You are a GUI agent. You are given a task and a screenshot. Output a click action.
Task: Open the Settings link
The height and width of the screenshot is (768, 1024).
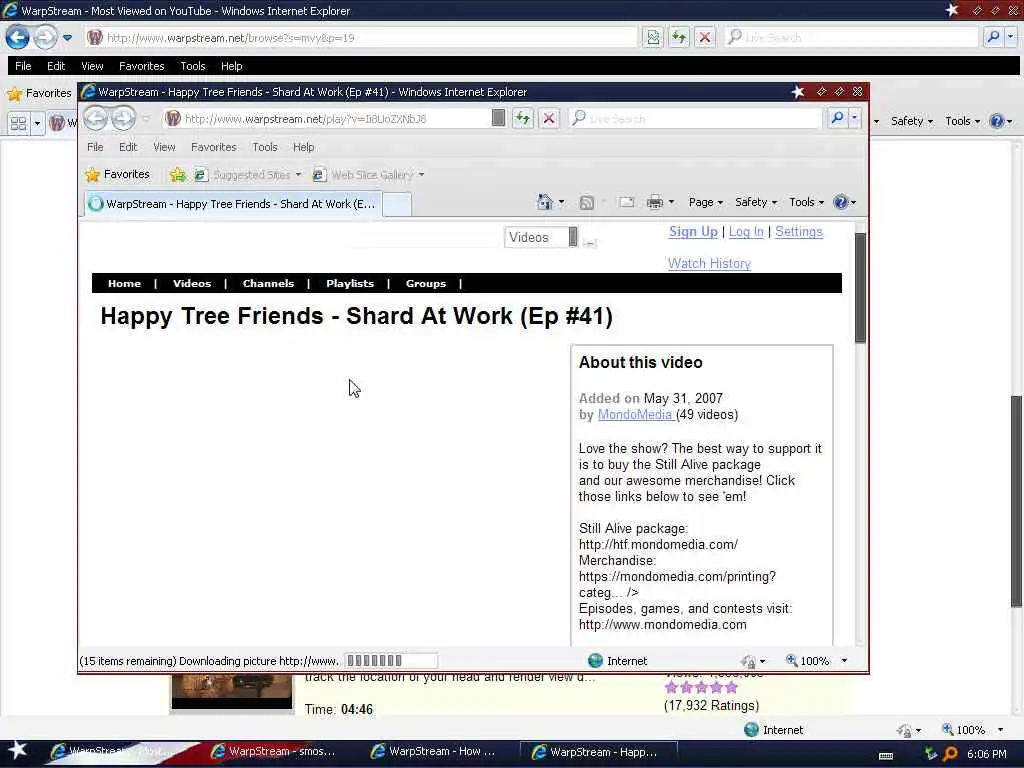799,232
